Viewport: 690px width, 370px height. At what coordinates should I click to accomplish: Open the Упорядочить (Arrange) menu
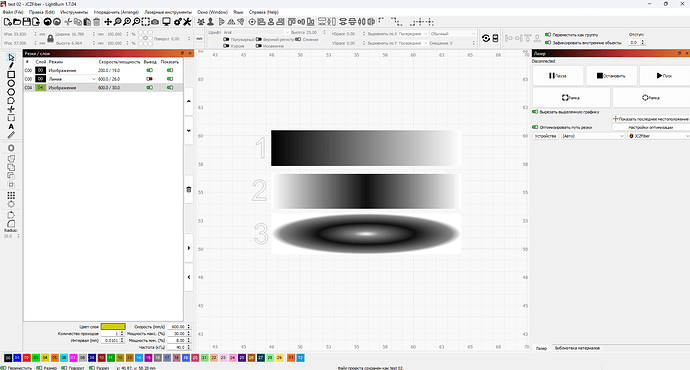click(x=116, y=12)
